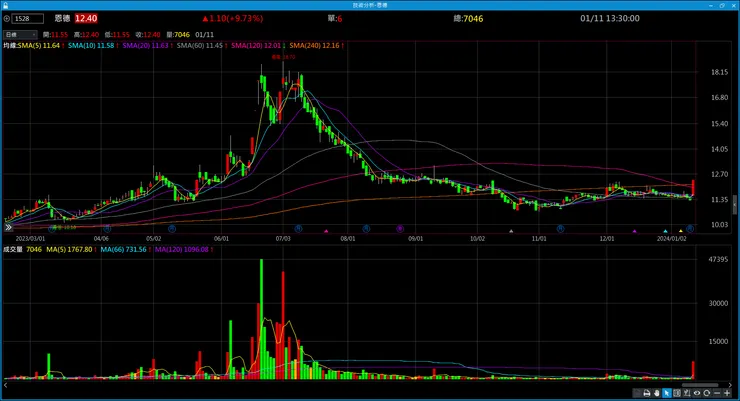Click the circular refresh icon
Viewport: 740px width, 401px height.
pos(706,393)
